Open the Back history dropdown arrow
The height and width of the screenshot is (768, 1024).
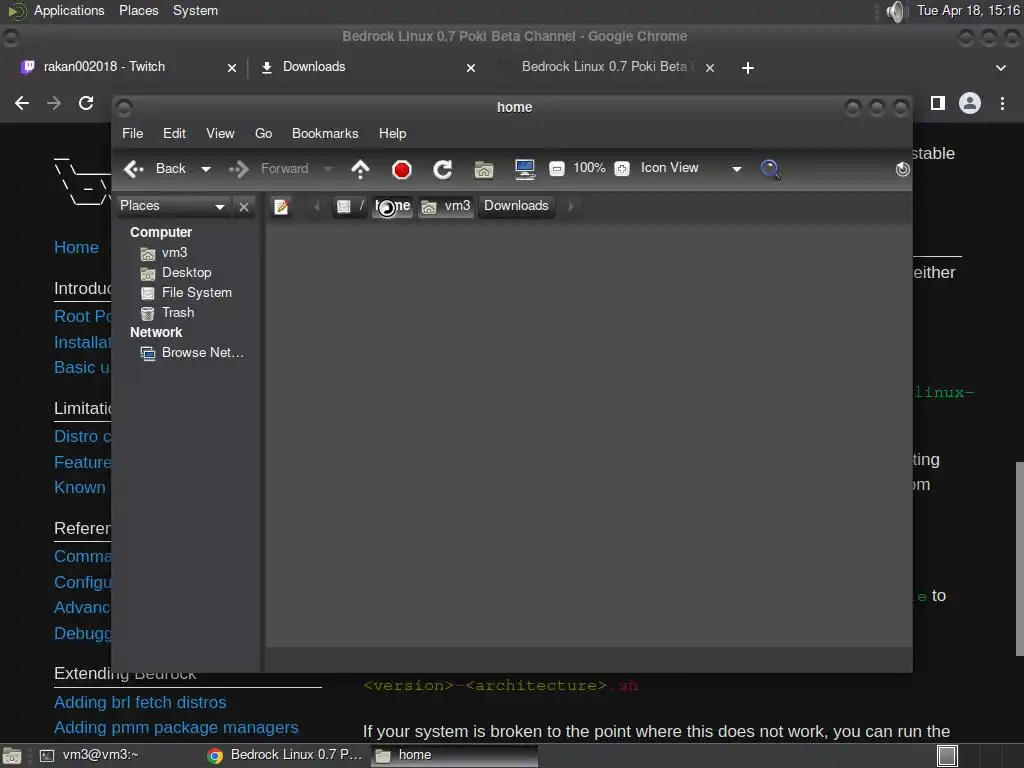pos(206,169)
